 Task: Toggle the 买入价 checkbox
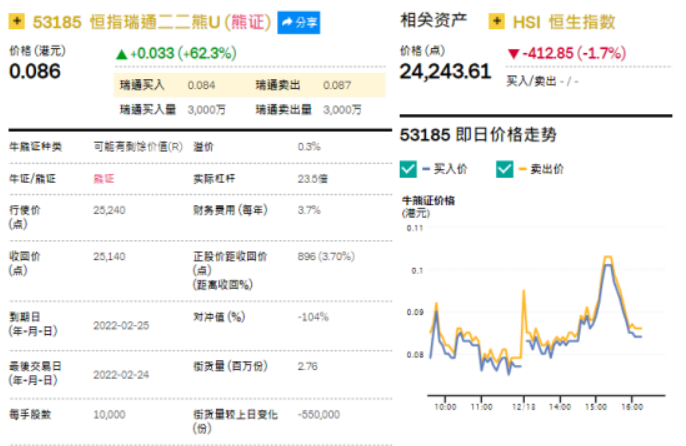[x=408, y=169]
